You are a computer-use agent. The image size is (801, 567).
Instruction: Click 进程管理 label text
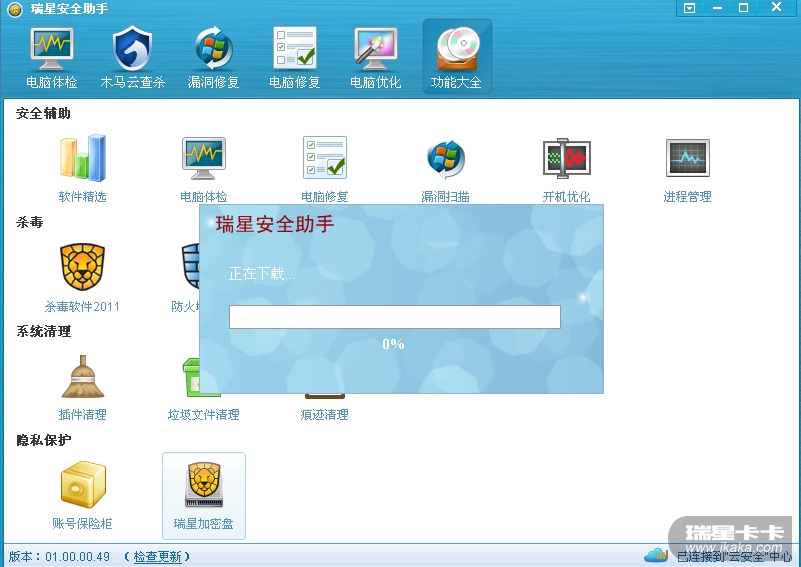[x=688, y=197]
